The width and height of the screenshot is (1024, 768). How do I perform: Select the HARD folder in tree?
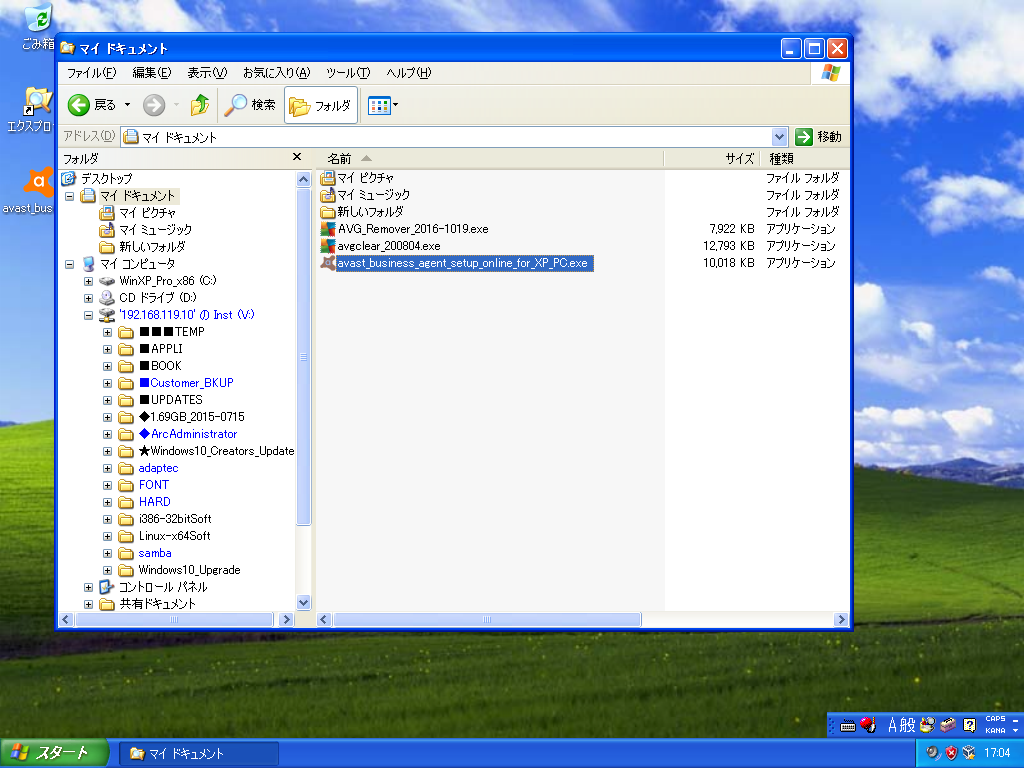[145, 502]
